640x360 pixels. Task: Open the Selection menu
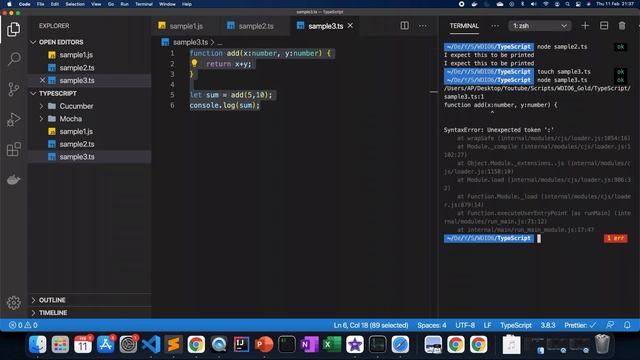tap(75, 4)
